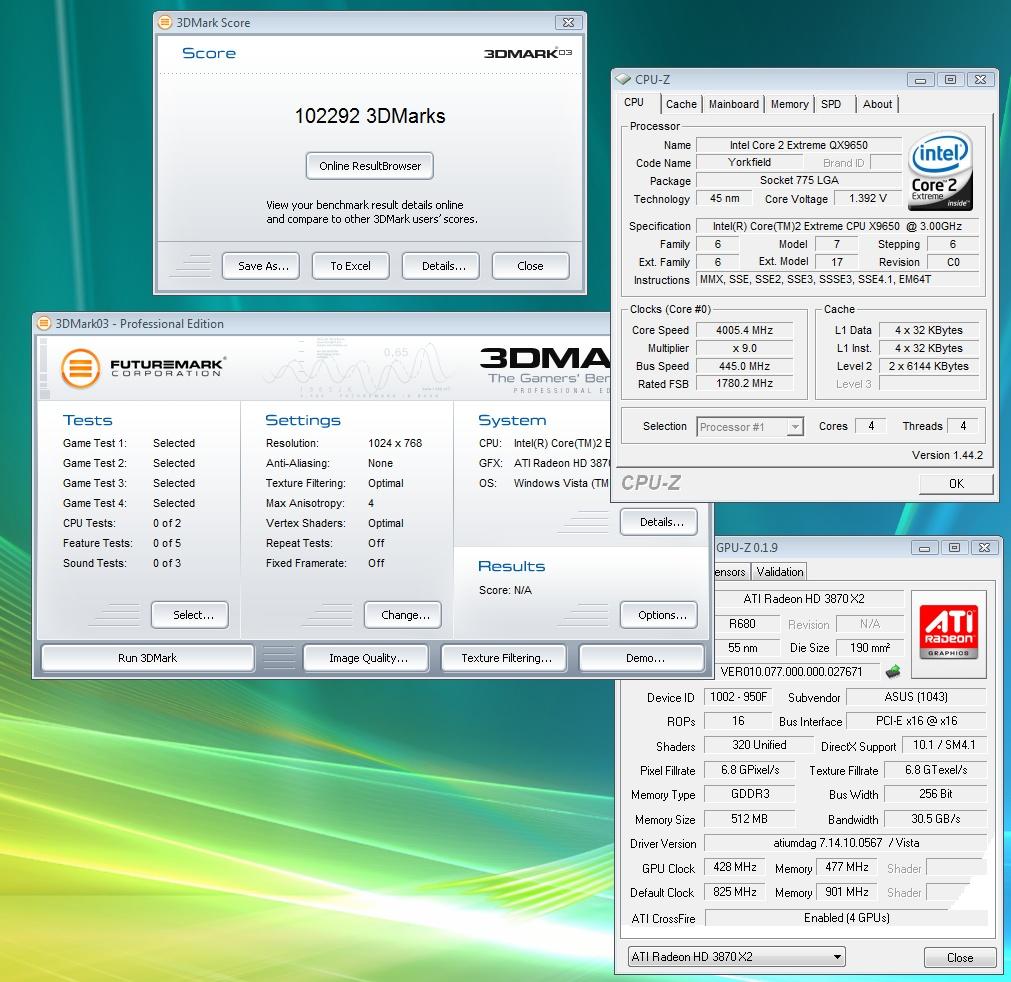Click the Online ResultBrowser button

tap(369, 166)
